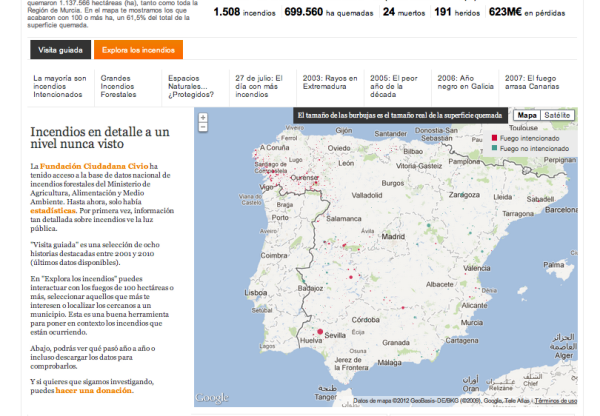The image size is (600, 416).
Task: Open 'Términos de uso' link on map
Action: tap(556, 401)
